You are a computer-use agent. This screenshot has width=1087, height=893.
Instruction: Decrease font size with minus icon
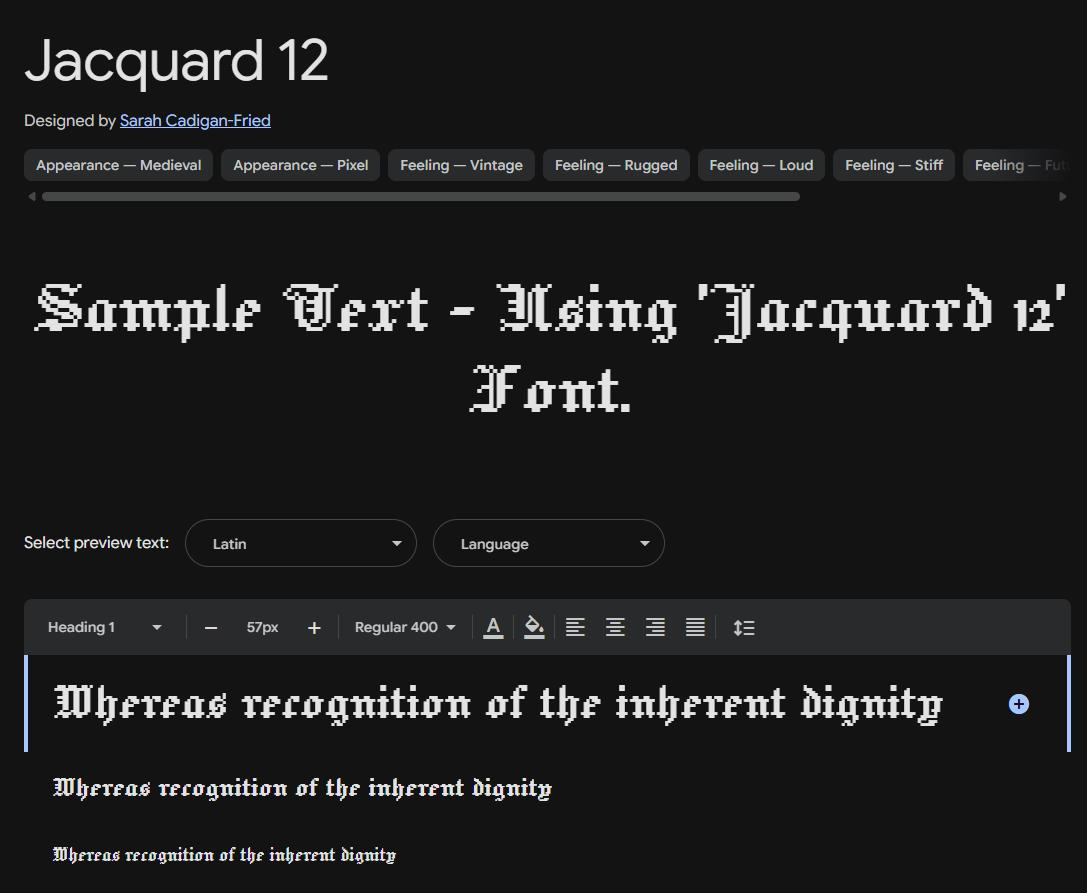point(211,628)
